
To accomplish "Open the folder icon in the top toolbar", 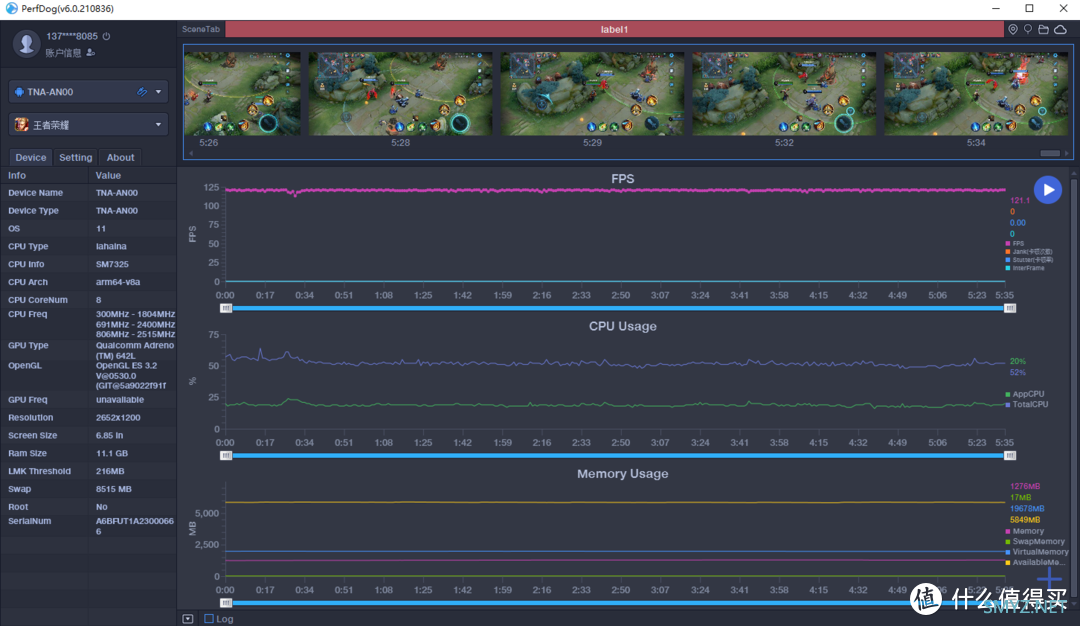I will 1043,29.
